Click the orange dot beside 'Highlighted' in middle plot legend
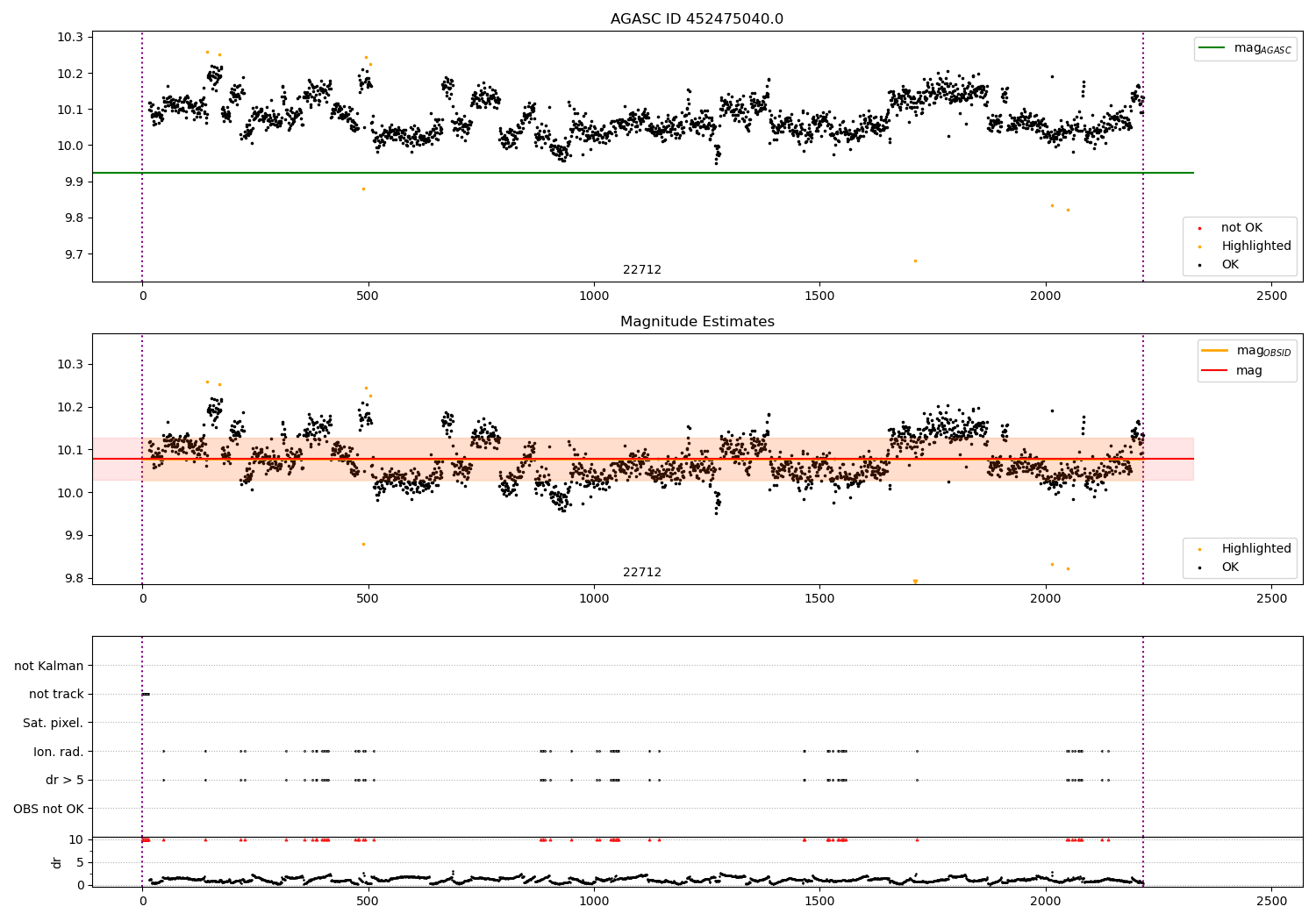The width and height of the screenshot is (1316, 921). tap(1199, 549)
